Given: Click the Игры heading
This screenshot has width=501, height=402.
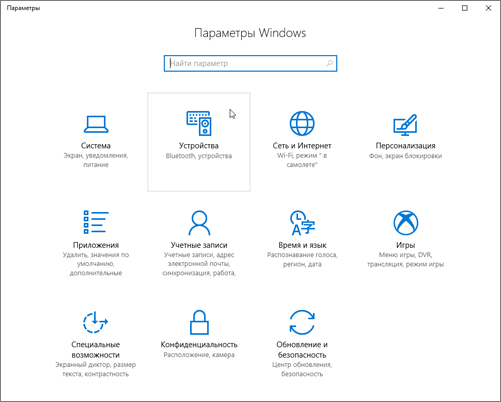Looking at the screenshot, I should [x=405, y=245].
